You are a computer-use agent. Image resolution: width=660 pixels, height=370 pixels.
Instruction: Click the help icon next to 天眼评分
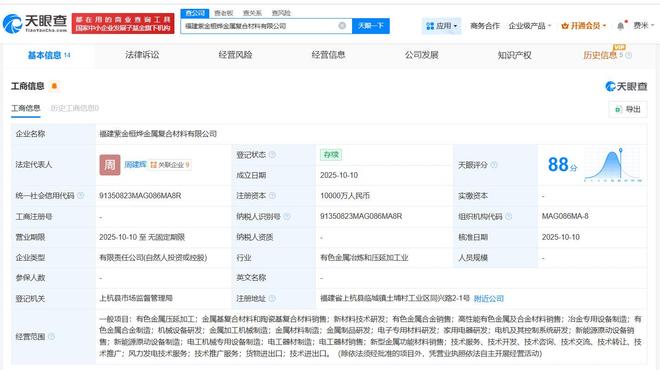(494, 165)
